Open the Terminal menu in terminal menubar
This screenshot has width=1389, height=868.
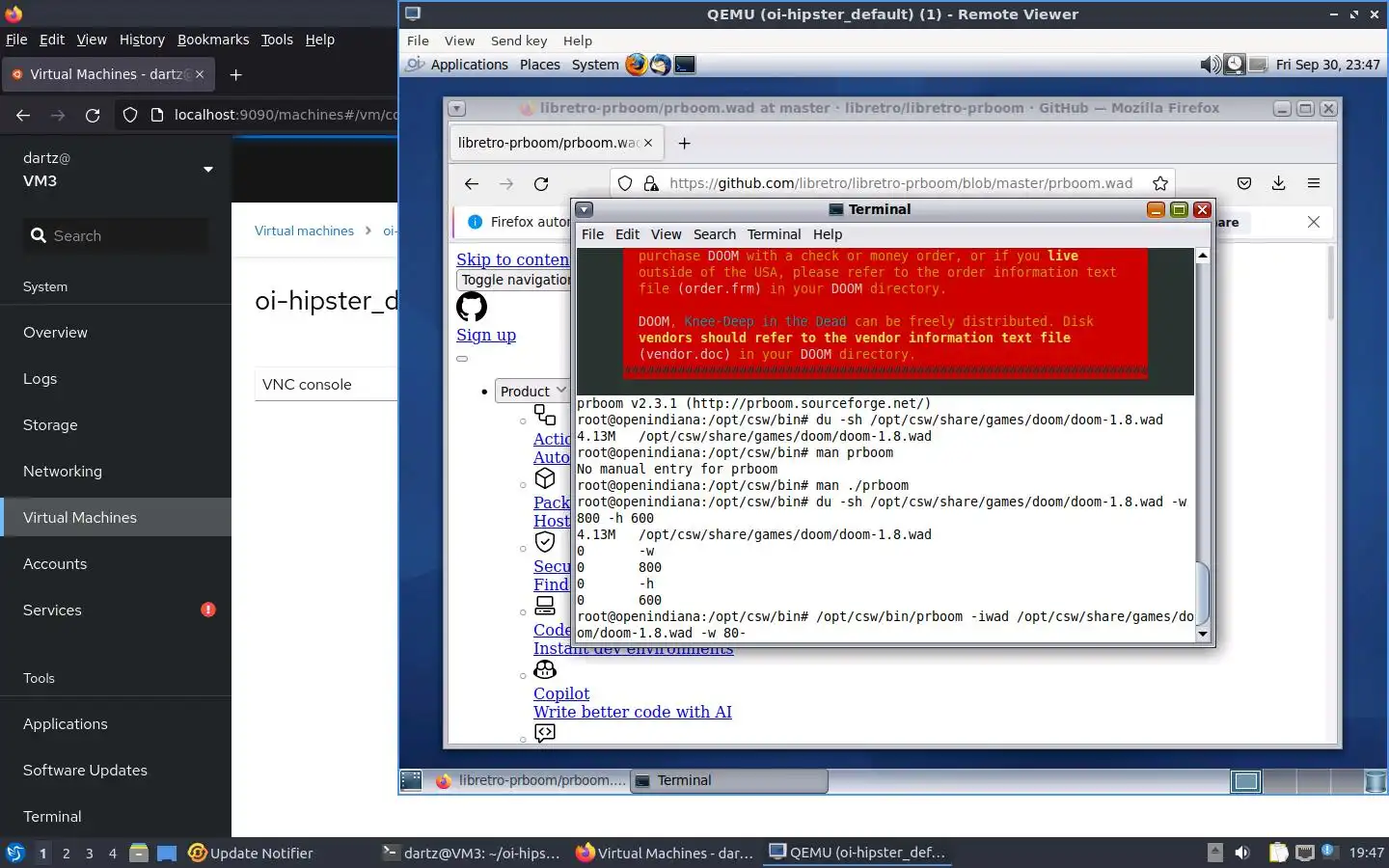[774, 234]
